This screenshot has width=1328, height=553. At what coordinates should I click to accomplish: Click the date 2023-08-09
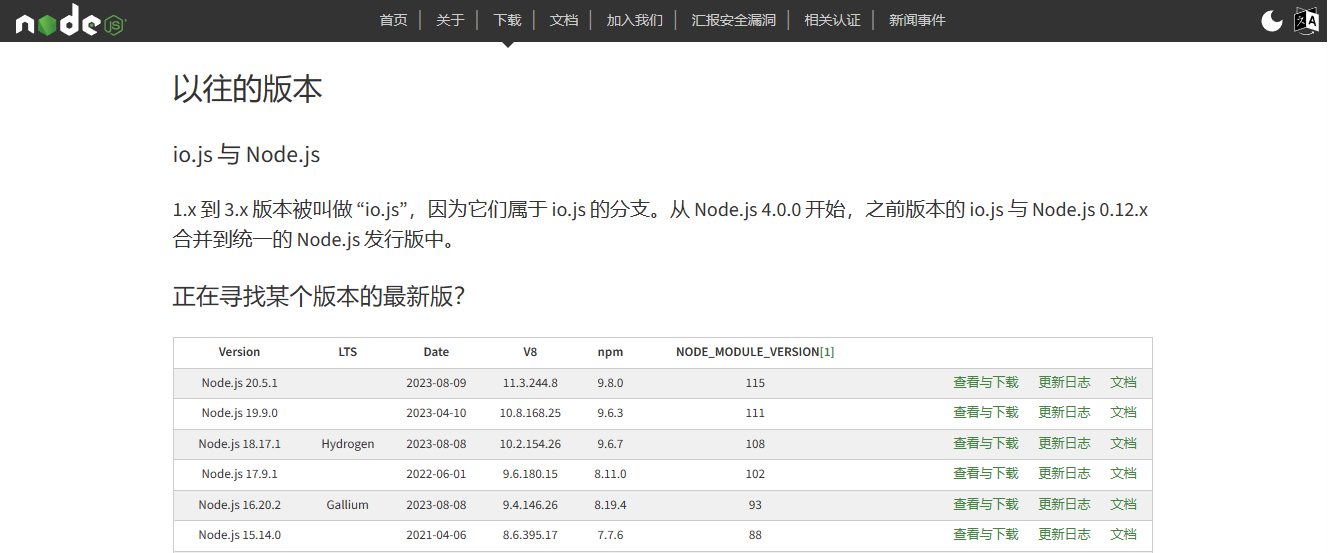point(436,383)
